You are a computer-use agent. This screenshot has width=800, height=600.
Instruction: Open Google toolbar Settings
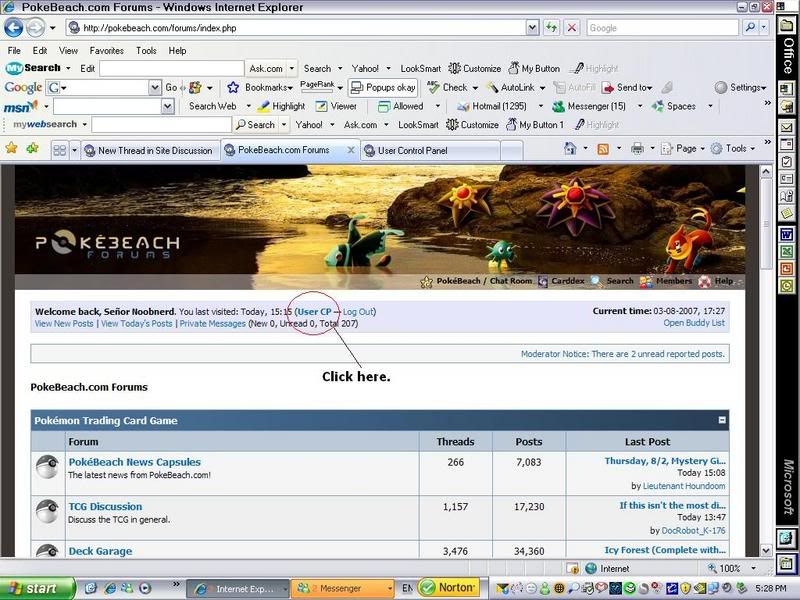point(740,87)
